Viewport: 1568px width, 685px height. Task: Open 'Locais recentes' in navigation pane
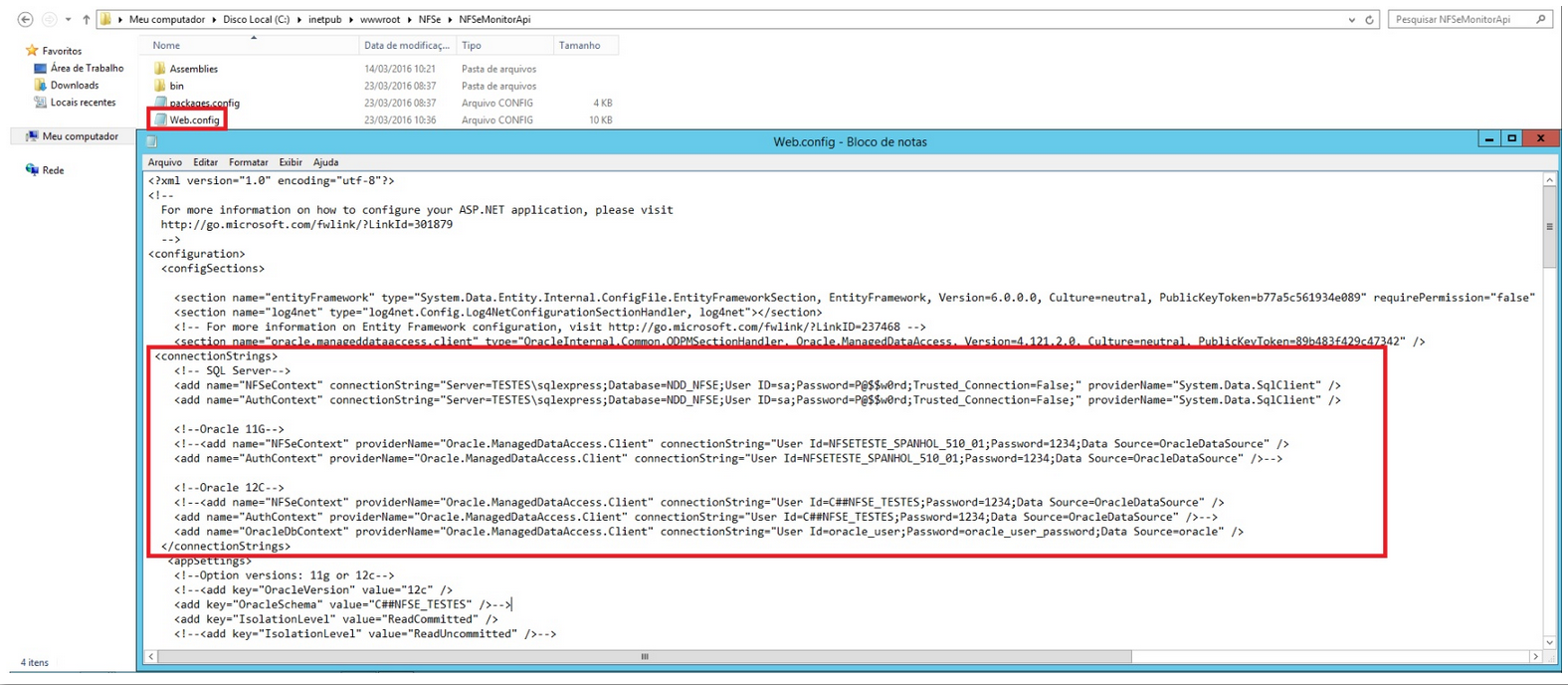tap(83, 102)
